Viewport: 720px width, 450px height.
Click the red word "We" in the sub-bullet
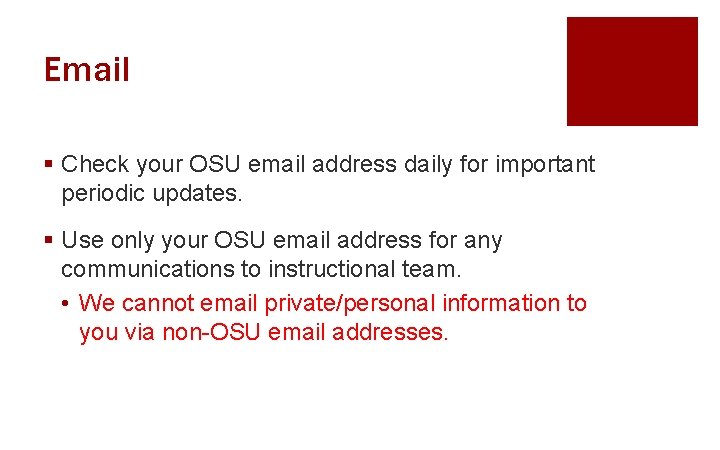(96, 303)
